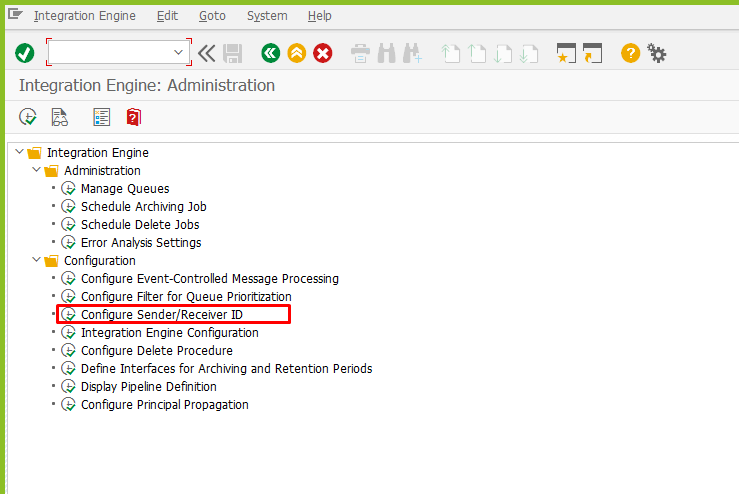
Task: Click the Last Page icon
Action: pyautogui.click(x=528, y=53)
